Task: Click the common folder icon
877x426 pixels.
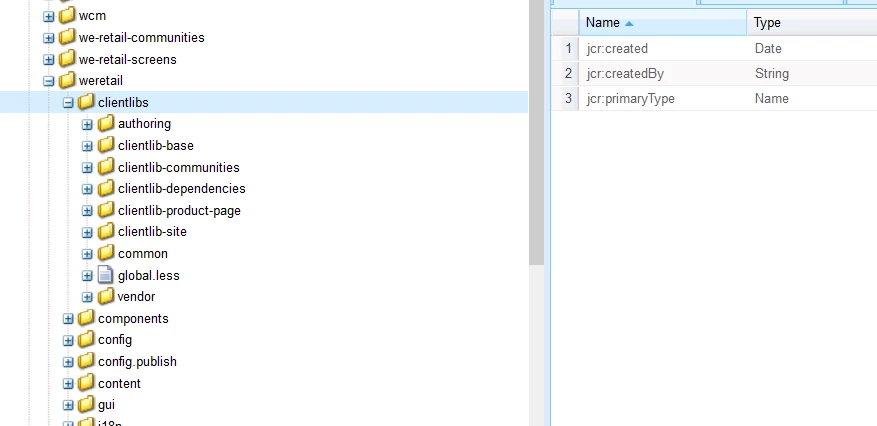Action: [105, 253]
